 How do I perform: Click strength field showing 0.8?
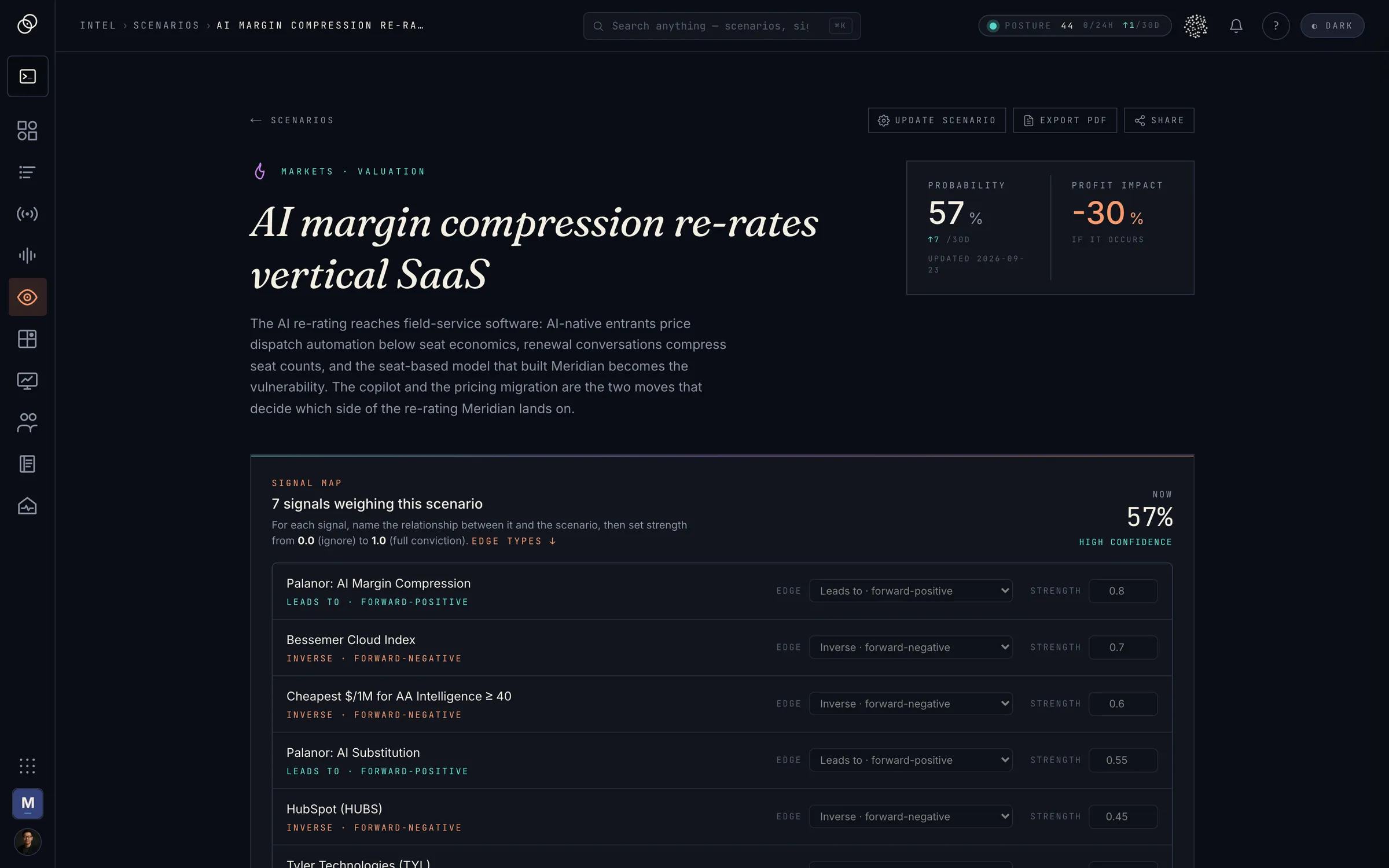[x=1123, y=591]
